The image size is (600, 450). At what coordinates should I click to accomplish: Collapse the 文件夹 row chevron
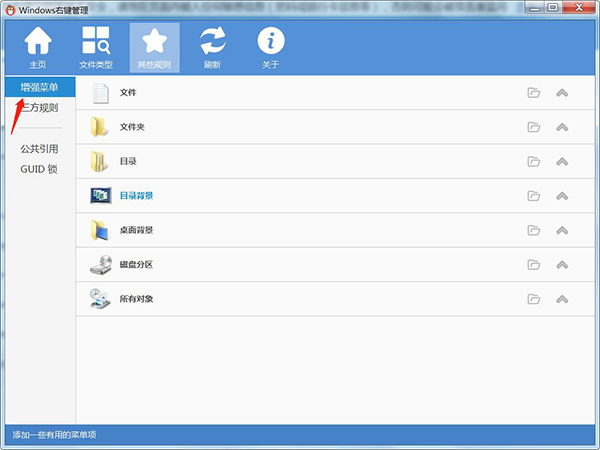(x=562, y=127)
